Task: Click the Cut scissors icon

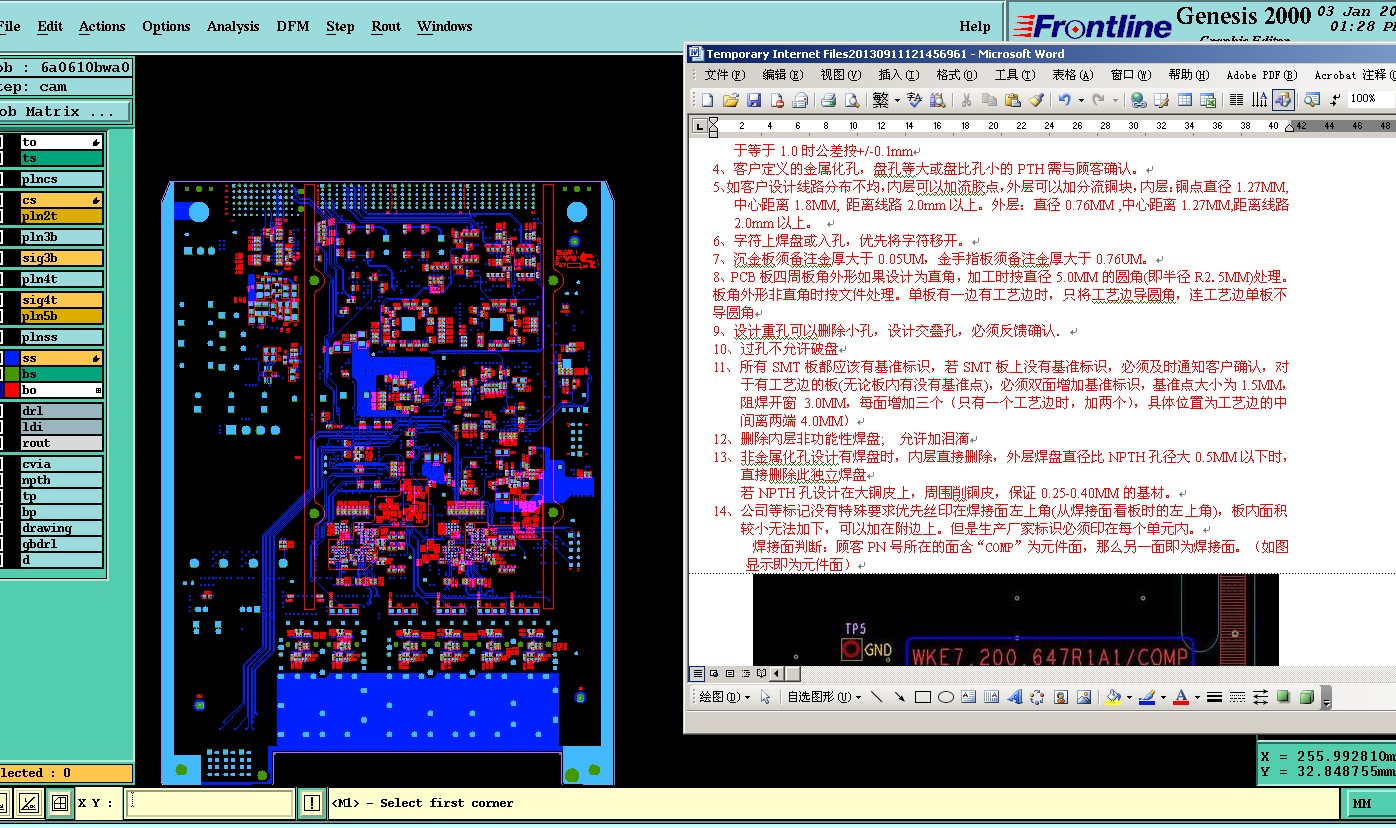Action: click(966, 99)
